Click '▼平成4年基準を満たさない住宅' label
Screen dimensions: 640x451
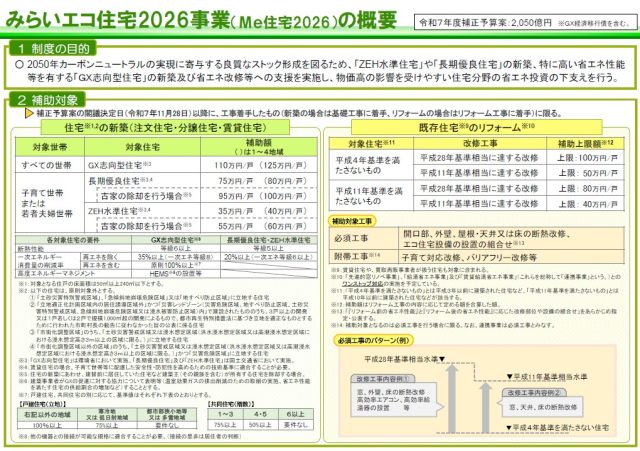[x=558, y=427]
